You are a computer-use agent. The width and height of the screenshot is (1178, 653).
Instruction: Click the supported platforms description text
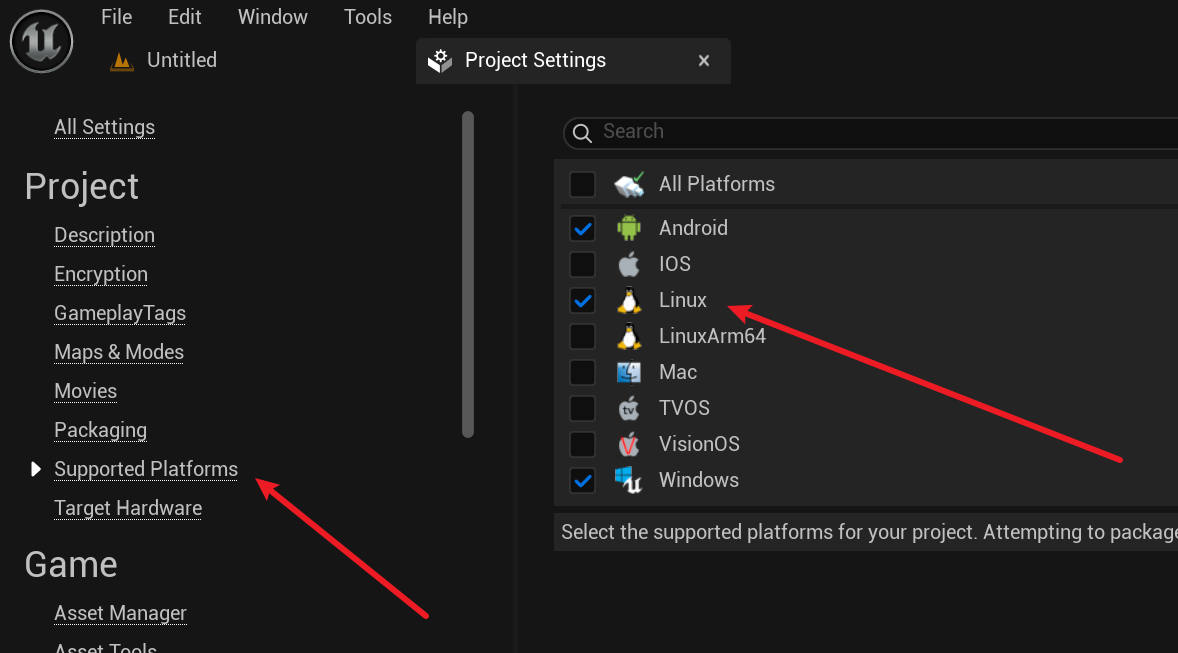[x=869, y=532]
